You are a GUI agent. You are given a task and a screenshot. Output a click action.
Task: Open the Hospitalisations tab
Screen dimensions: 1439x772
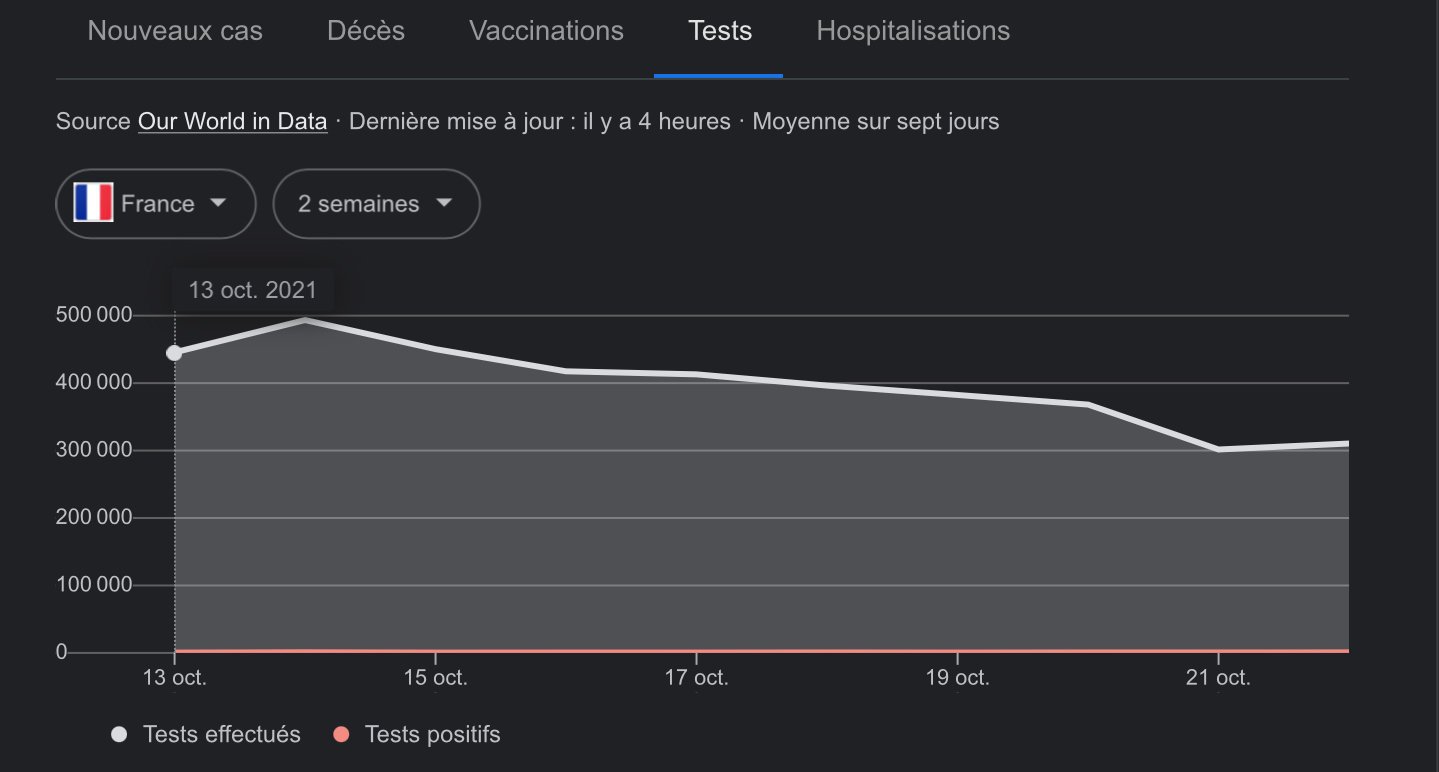tap(913, 31)
